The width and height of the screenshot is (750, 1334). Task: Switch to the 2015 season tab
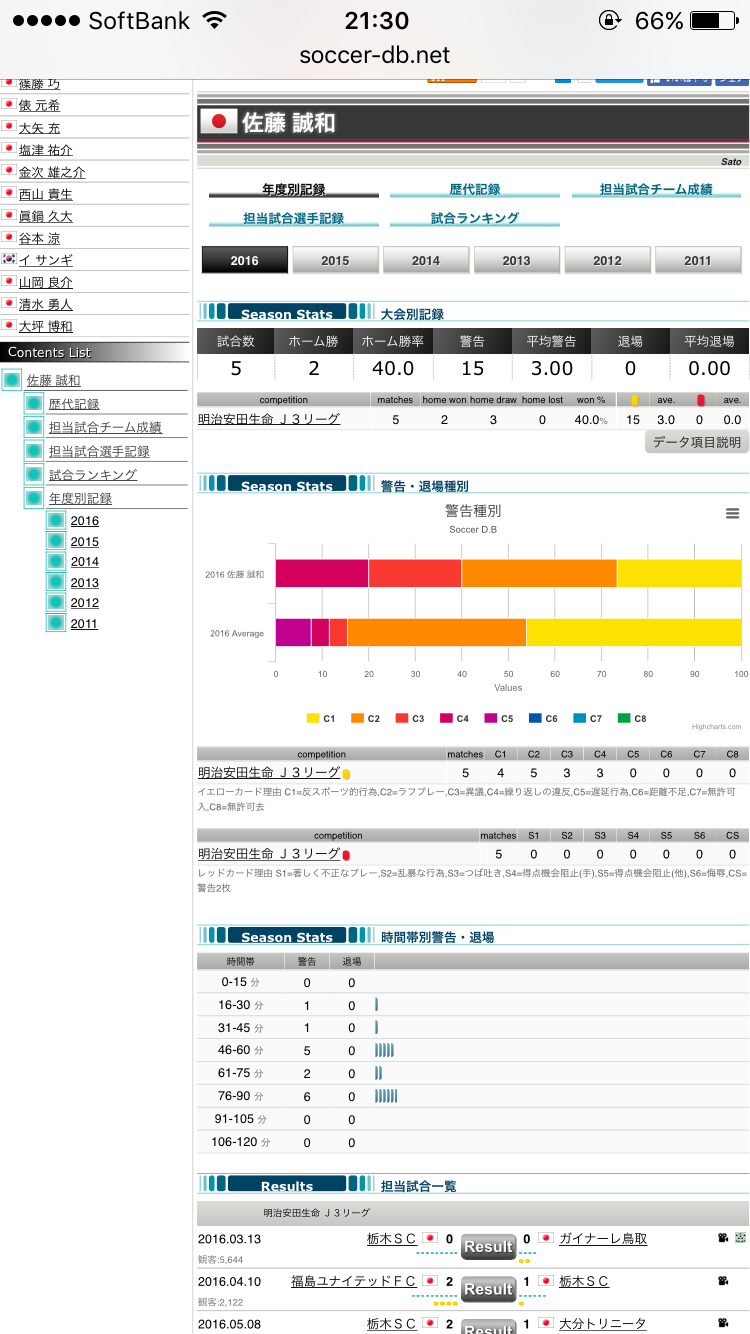pos(335,260)
